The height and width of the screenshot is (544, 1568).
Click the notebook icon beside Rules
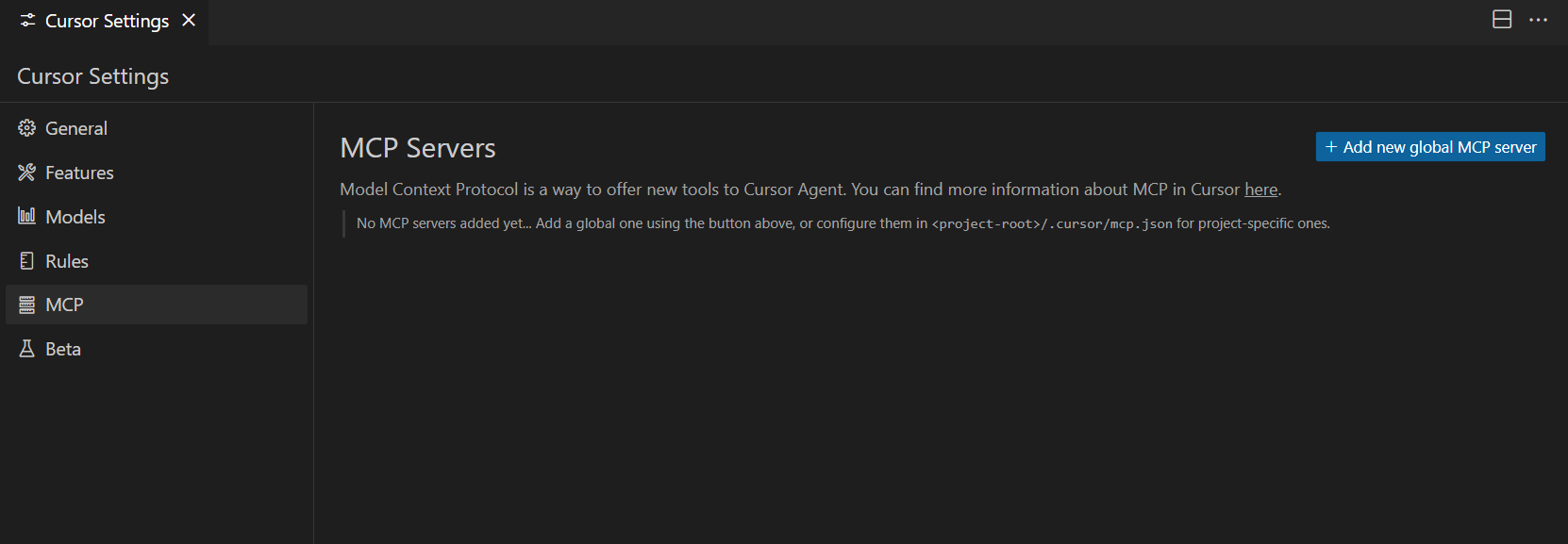coord(26,261)
